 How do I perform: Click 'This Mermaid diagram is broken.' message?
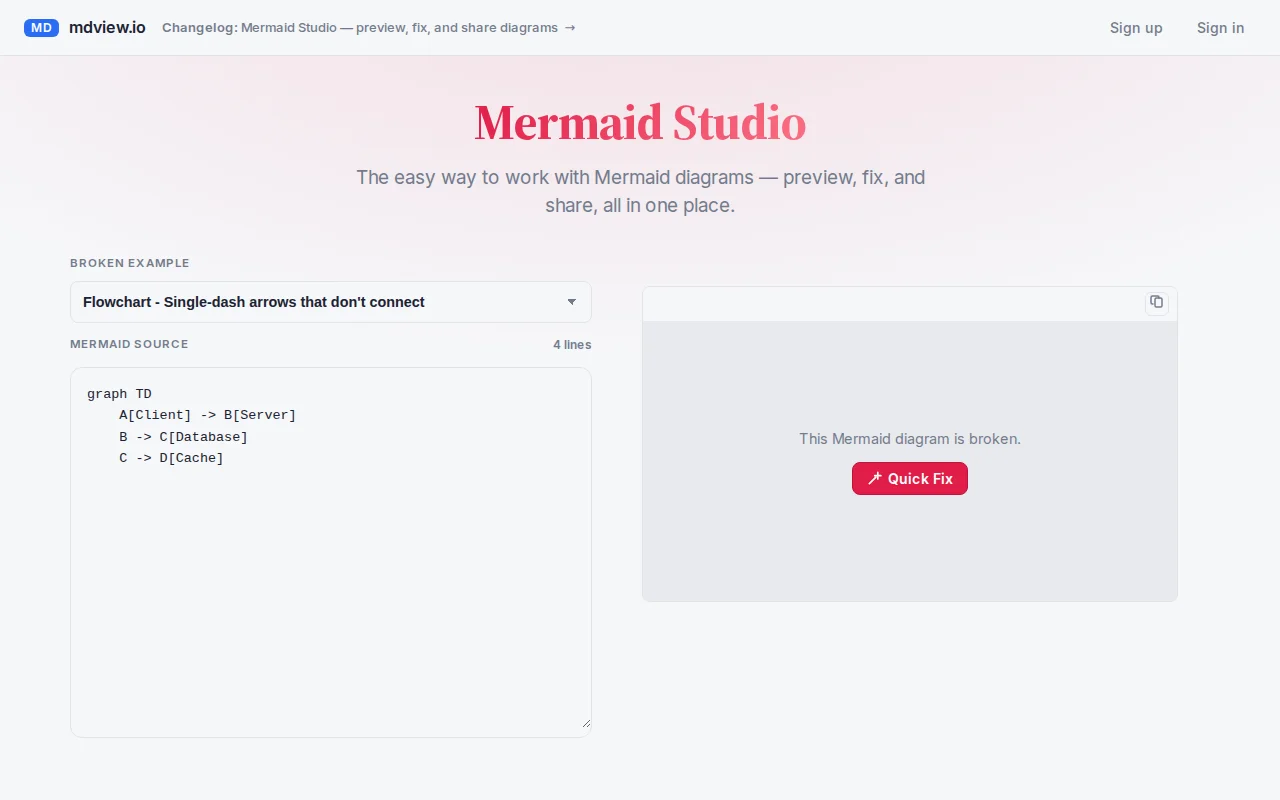click(x=910, y=439)
